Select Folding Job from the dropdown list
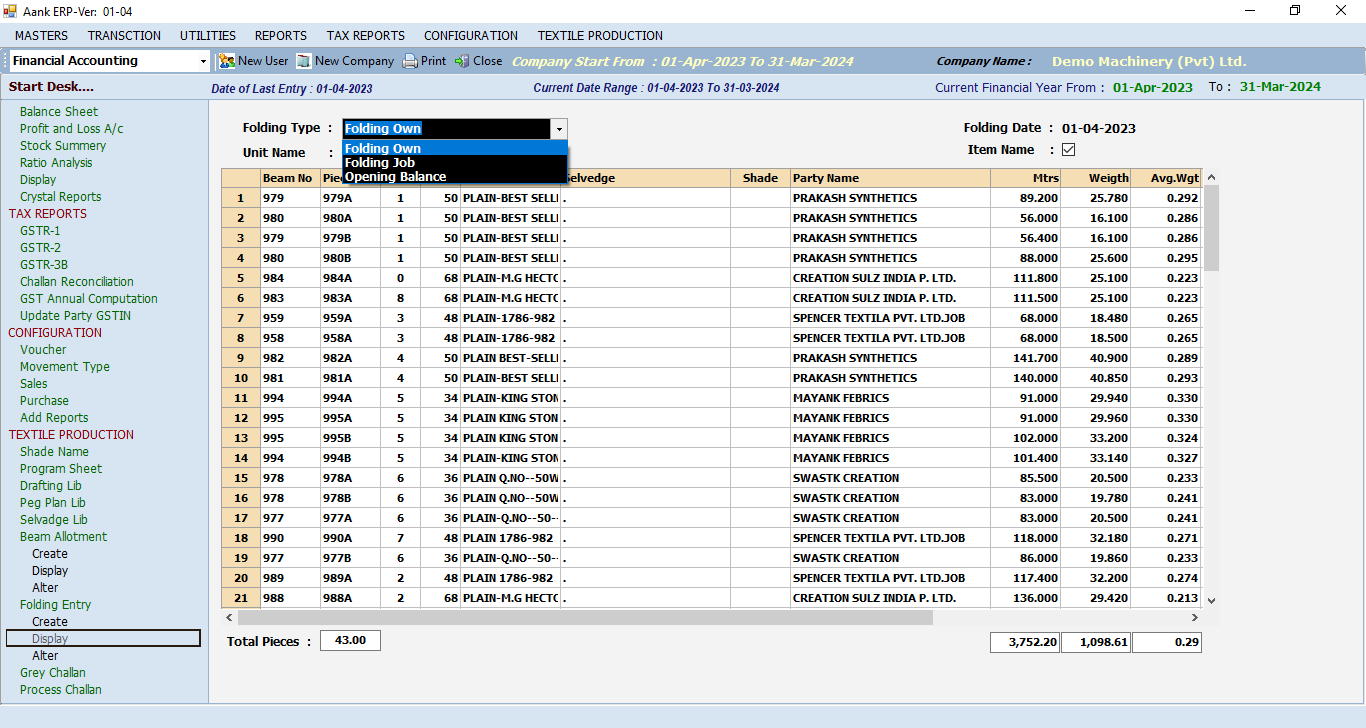The width and height of the screenshot is (1366, 728). point(455,162)
